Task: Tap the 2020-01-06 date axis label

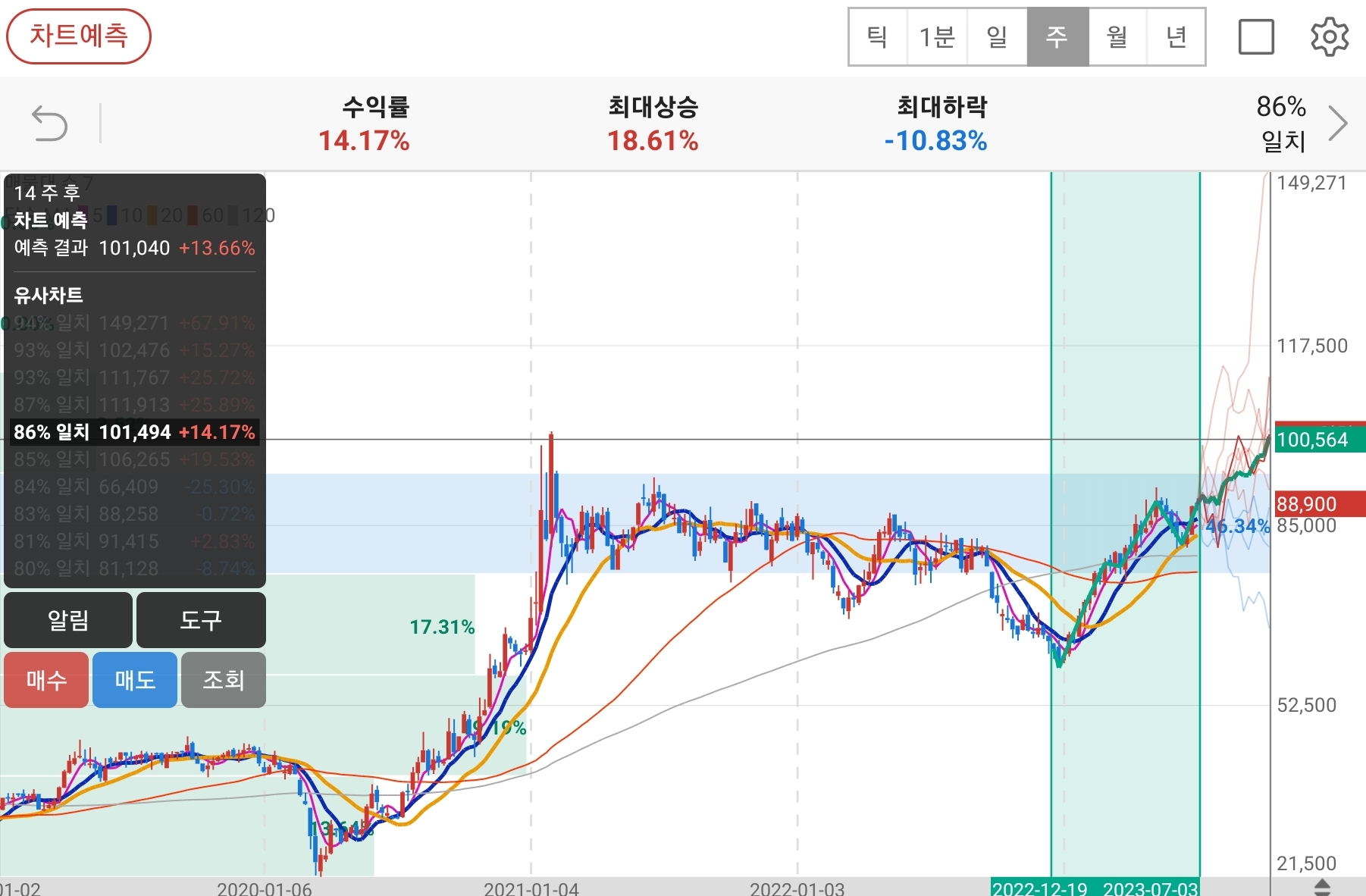Action: tap(265, 888)
